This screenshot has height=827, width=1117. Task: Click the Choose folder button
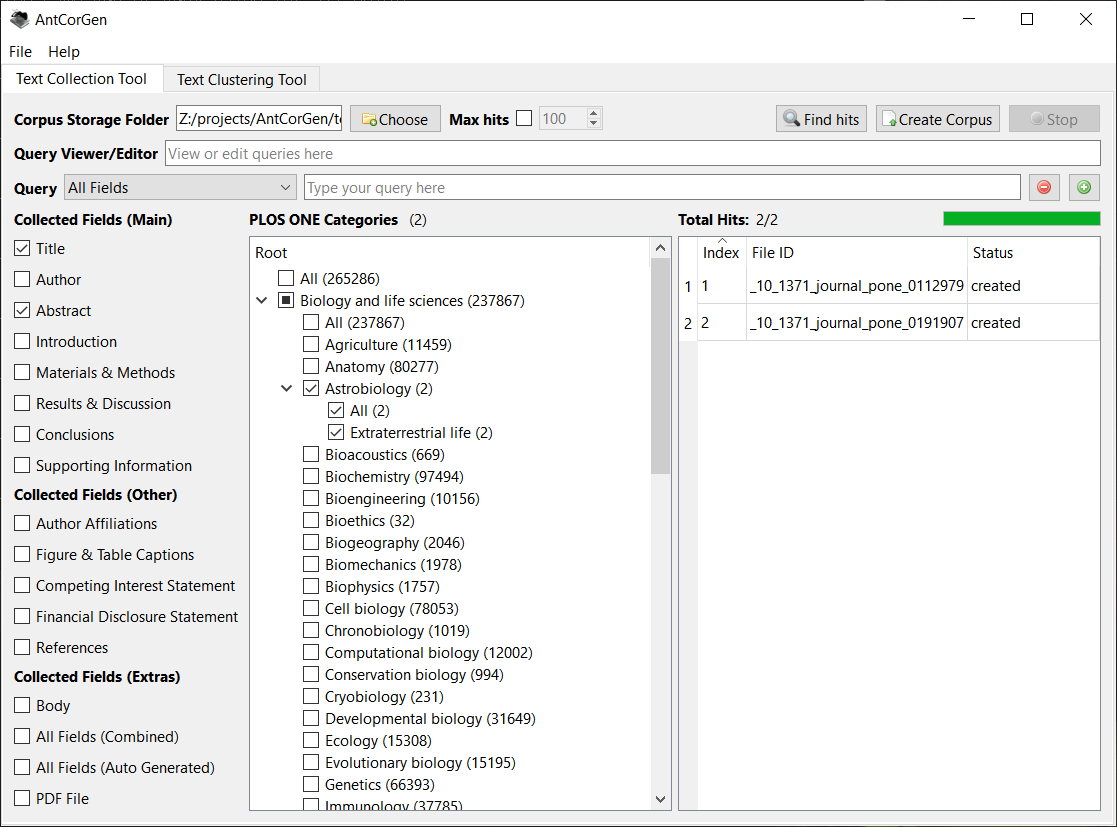[395, 119]
